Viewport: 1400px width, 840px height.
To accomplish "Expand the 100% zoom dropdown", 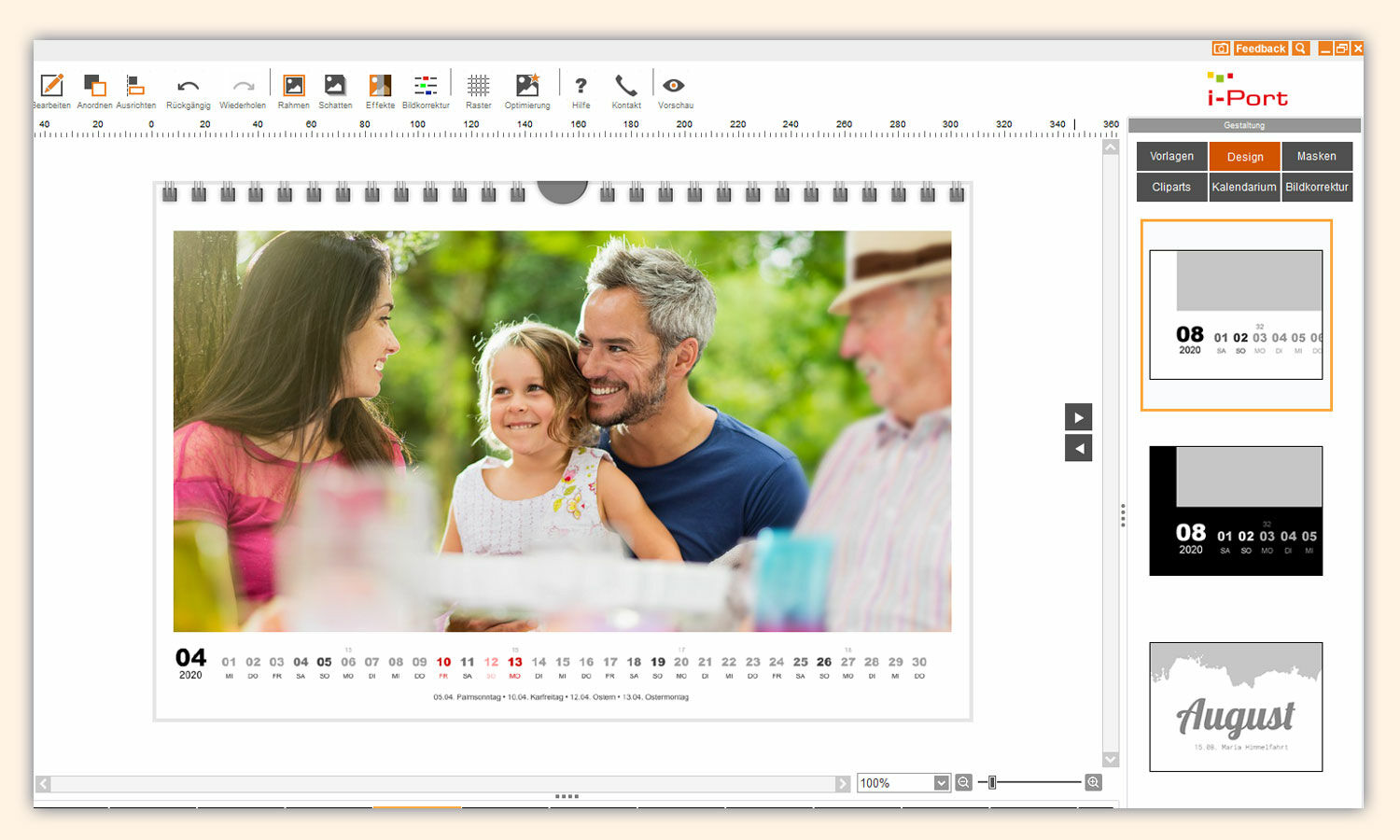I will tap(941, 783).
